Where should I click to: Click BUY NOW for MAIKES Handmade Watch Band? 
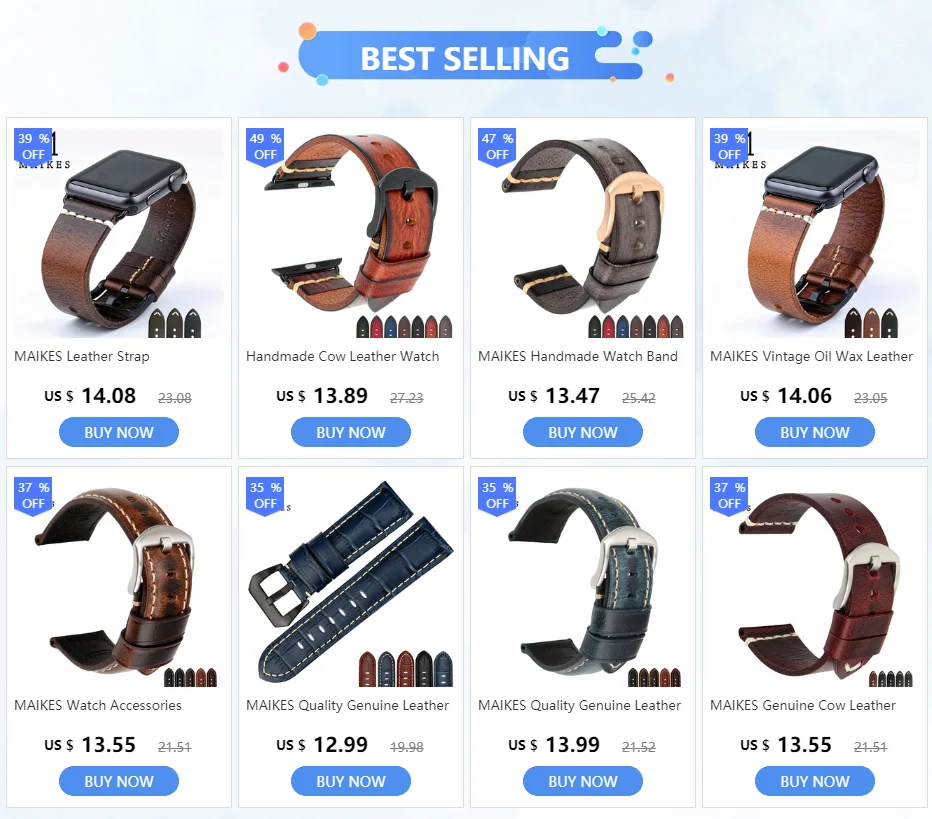[582, 432]
